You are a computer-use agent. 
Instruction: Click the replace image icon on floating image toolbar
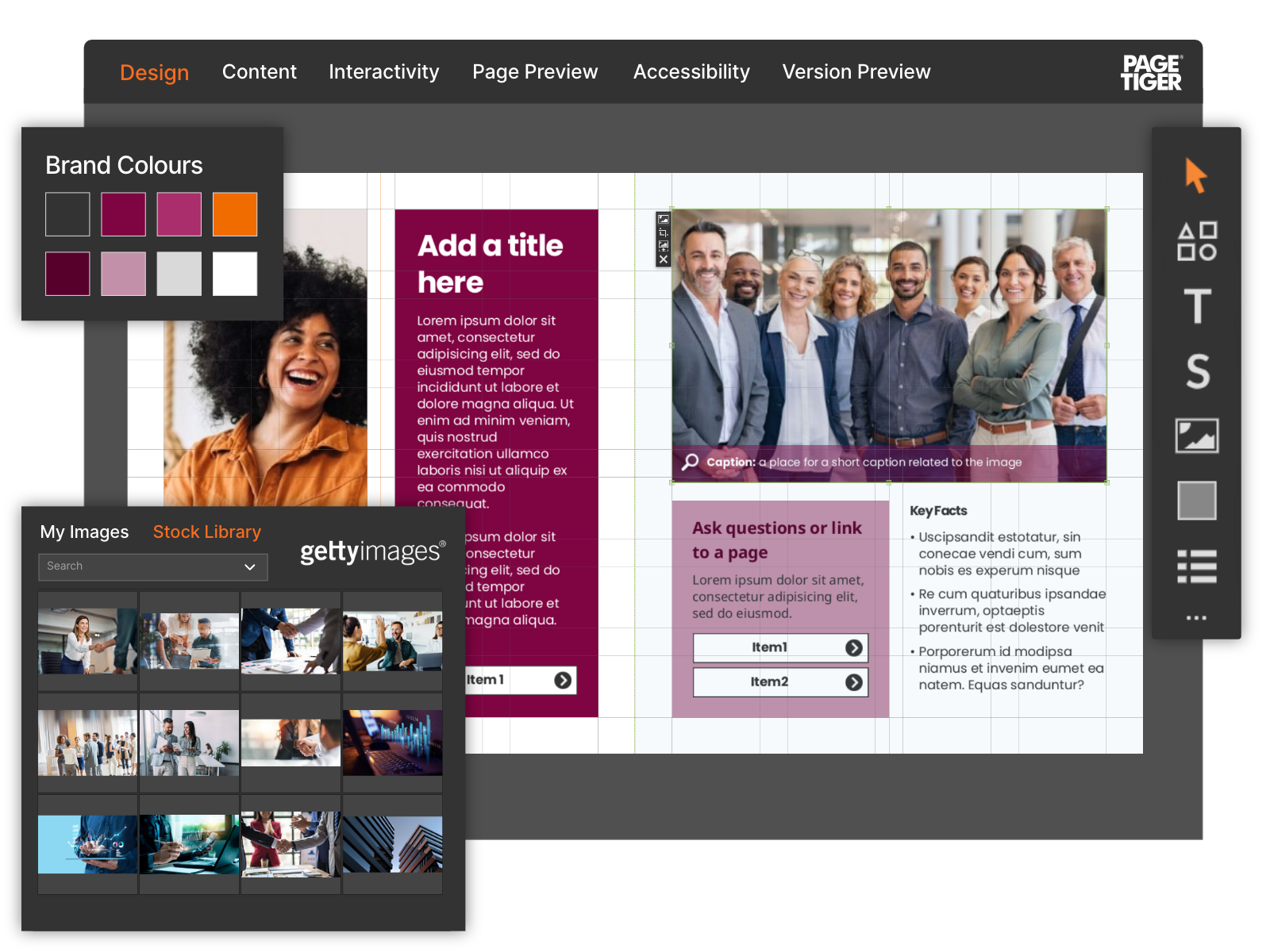[x=664, y=220]
